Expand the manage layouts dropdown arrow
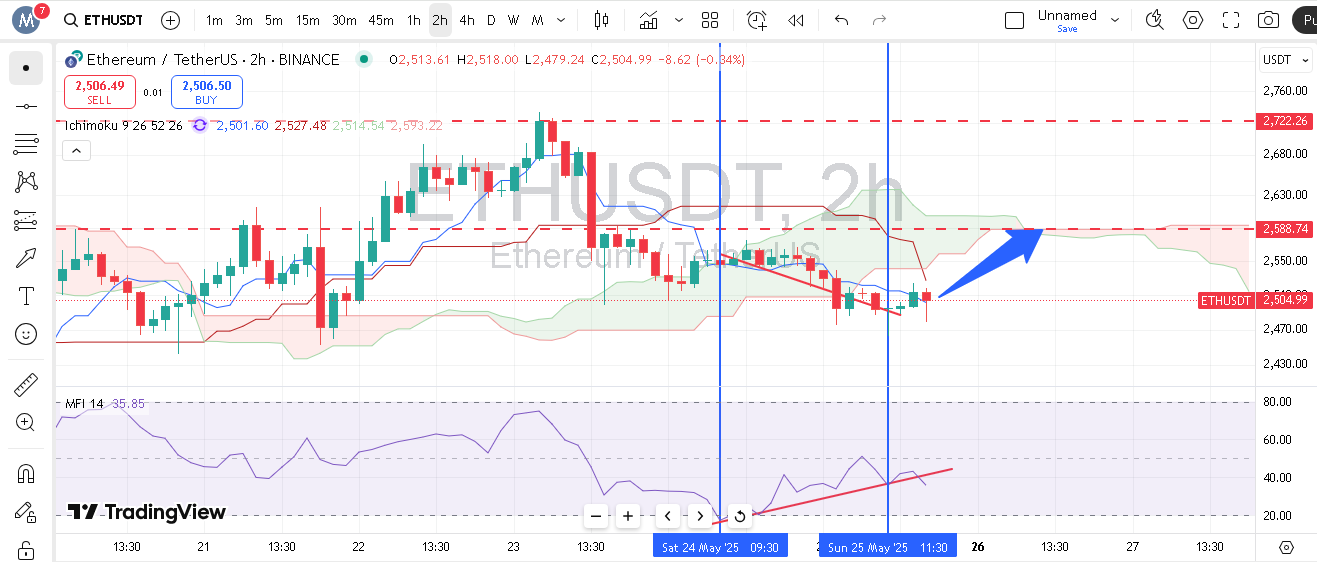The image size is (1317, 562). coord(1115,20)
